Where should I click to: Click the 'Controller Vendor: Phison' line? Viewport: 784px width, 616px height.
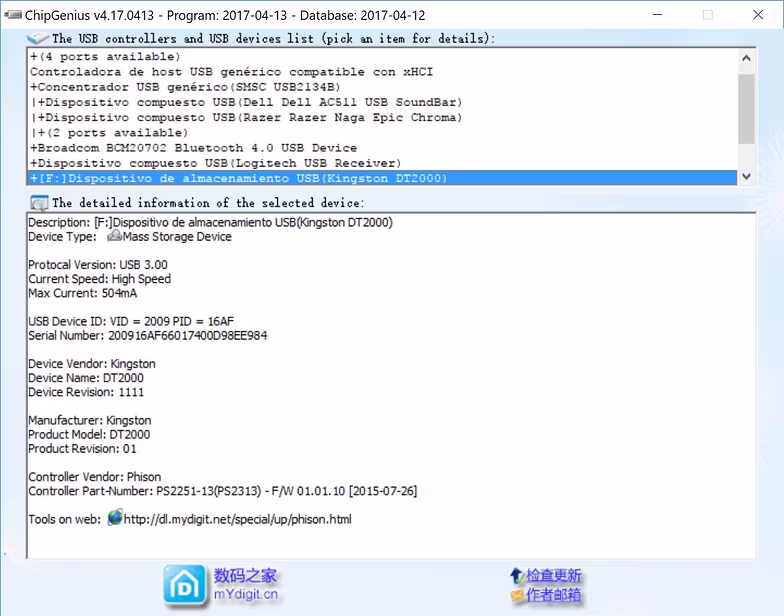click(94, 477)
